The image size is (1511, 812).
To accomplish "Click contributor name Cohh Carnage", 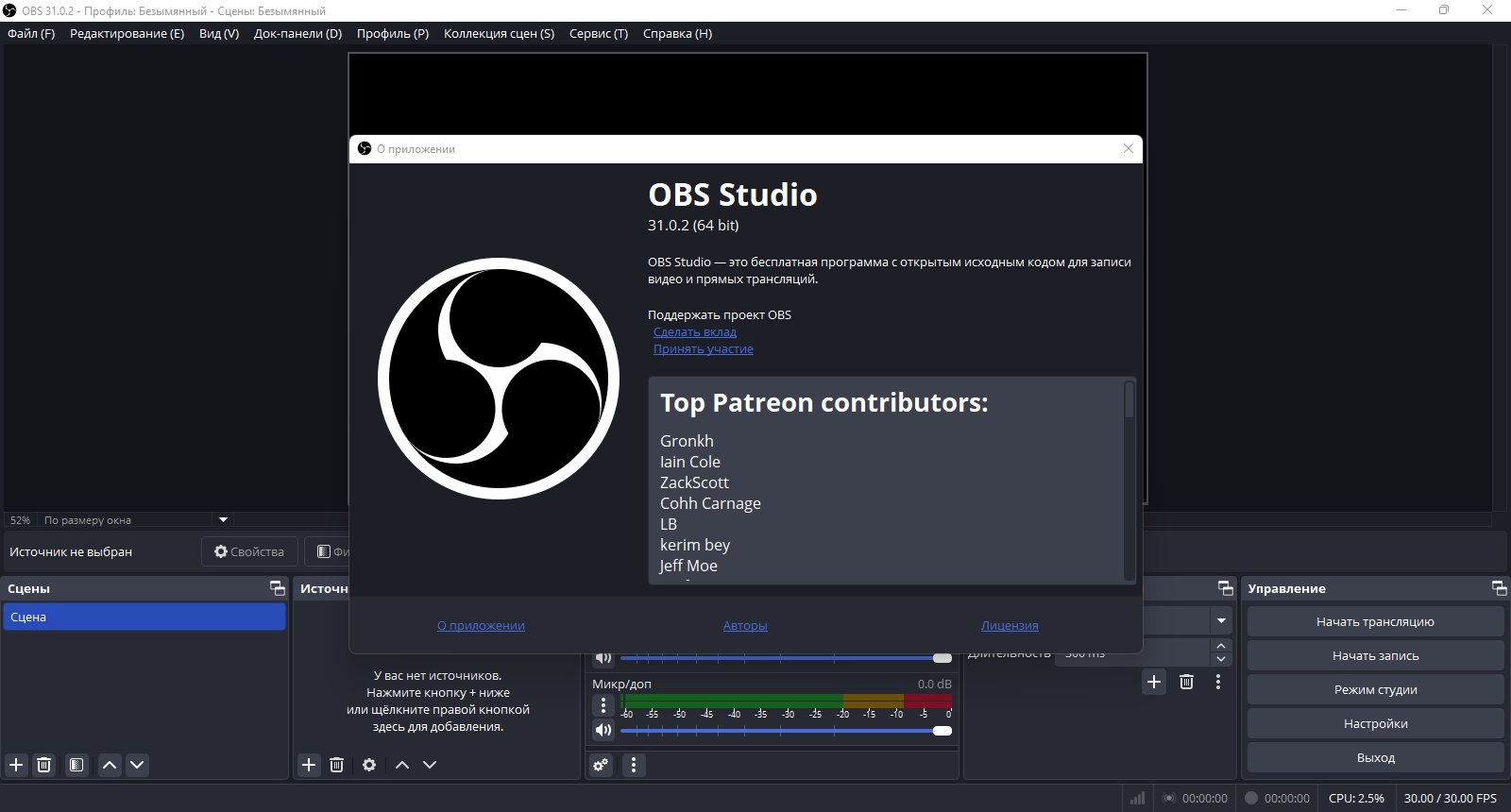I will point(710,503).
